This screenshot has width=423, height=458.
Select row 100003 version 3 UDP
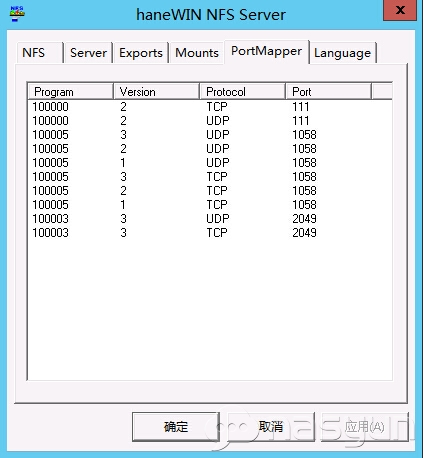click(210, 219)
